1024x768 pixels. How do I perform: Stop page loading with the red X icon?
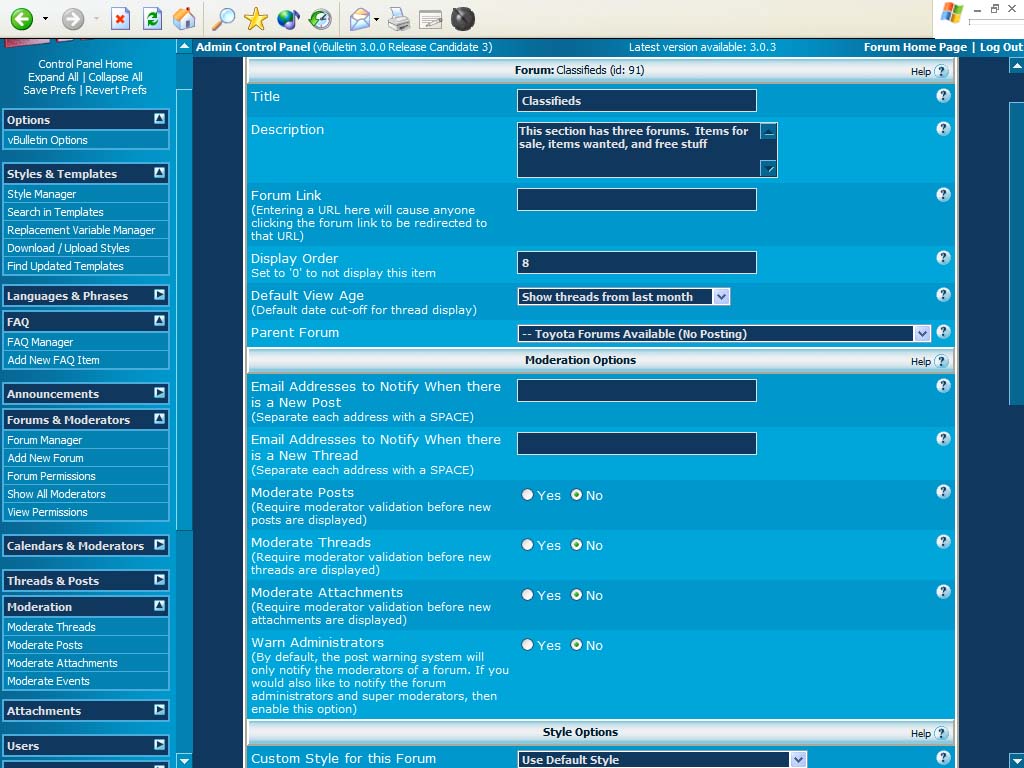pyautogui.click(x=120, y=19)
